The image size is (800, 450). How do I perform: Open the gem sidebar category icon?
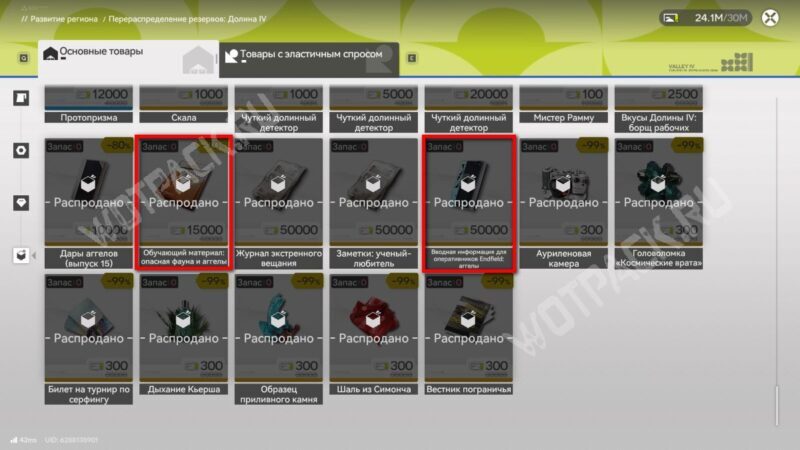pos(21,203)
